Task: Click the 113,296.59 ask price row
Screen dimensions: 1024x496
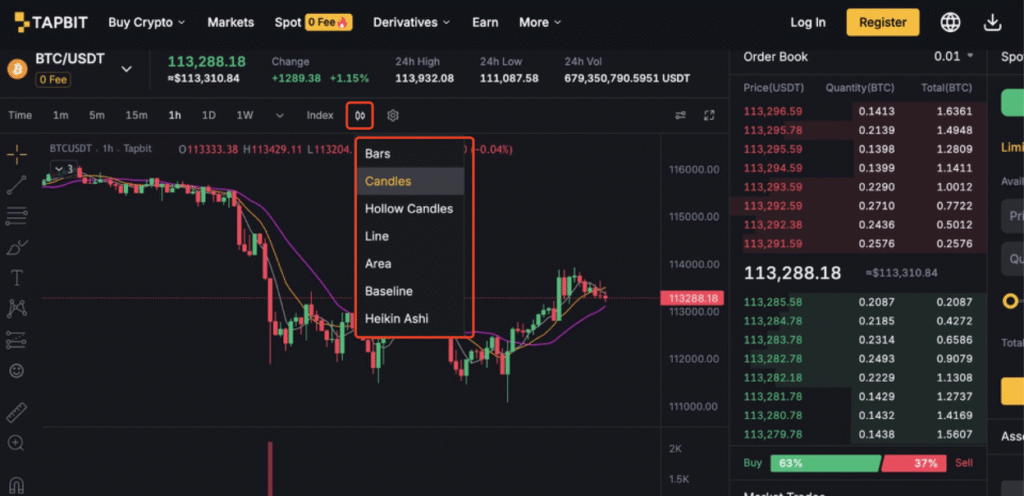Action: (x=857, y=111)
